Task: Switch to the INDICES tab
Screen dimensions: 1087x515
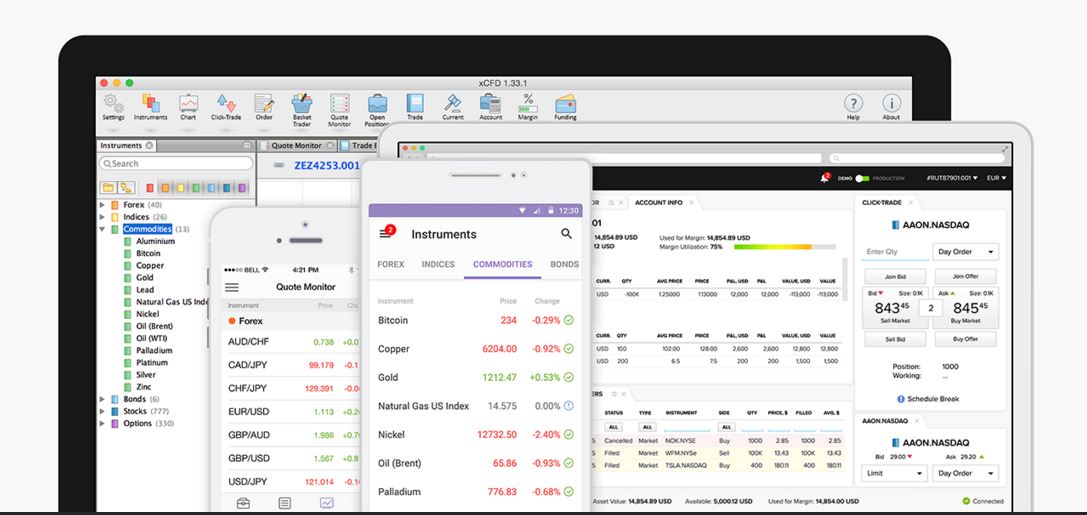Action: tap(438, 265)
